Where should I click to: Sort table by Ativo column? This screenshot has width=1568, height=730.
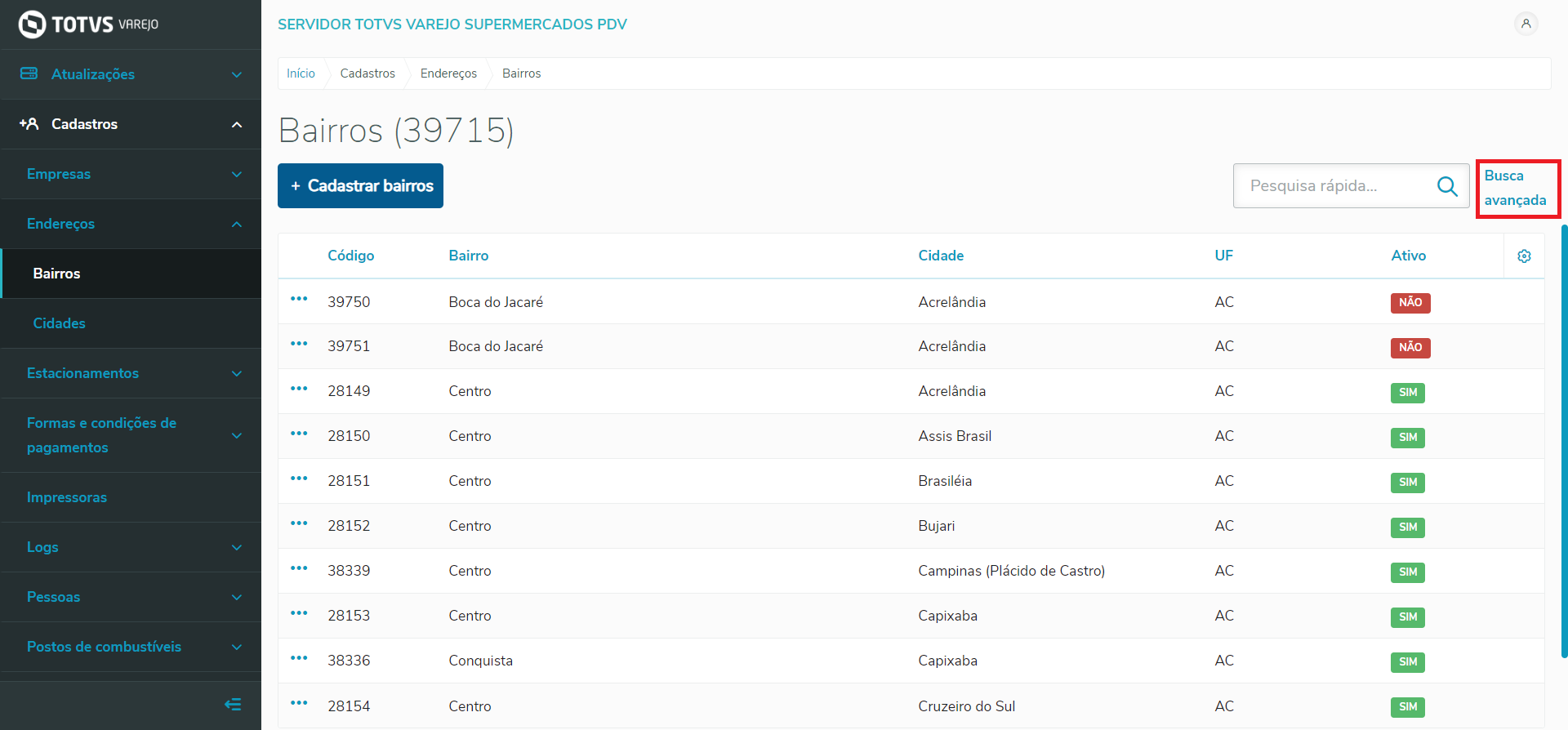tap(1409, 256)
